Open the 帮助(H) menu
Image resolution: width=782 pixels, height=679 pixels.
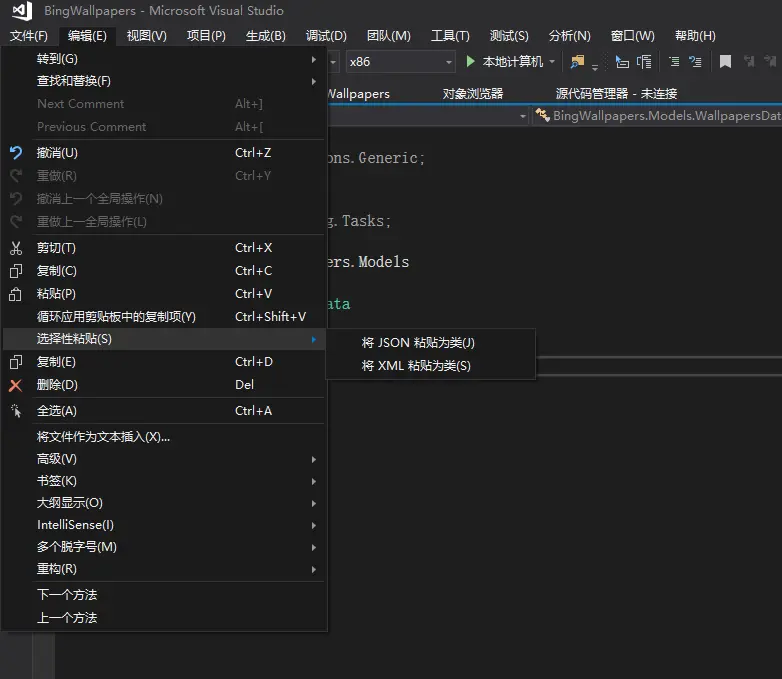tap(695, 36)
